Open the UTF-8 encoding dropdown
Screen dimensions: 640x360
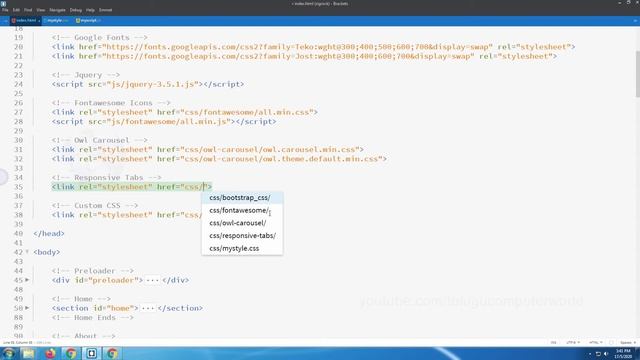coord(573,342)
